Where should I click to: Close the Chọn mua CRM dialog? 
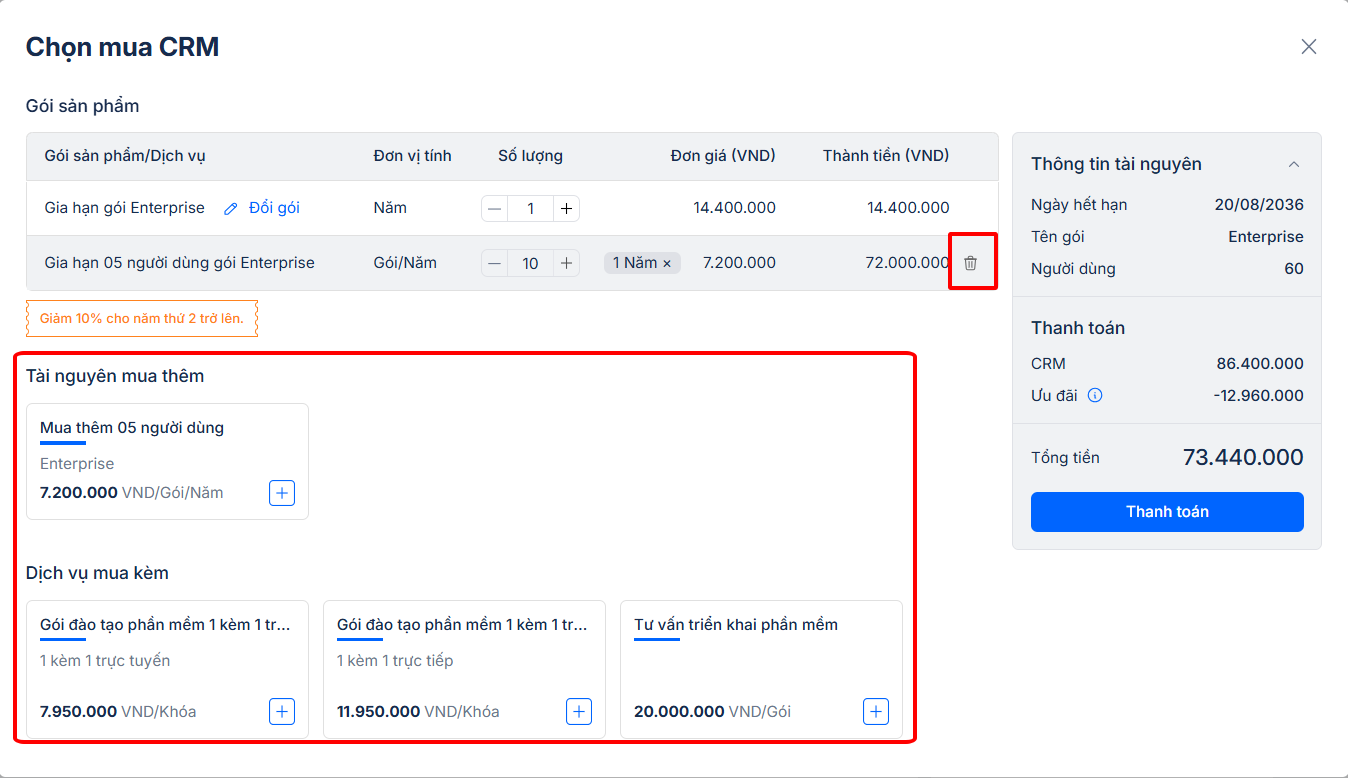click(1308, 47)
